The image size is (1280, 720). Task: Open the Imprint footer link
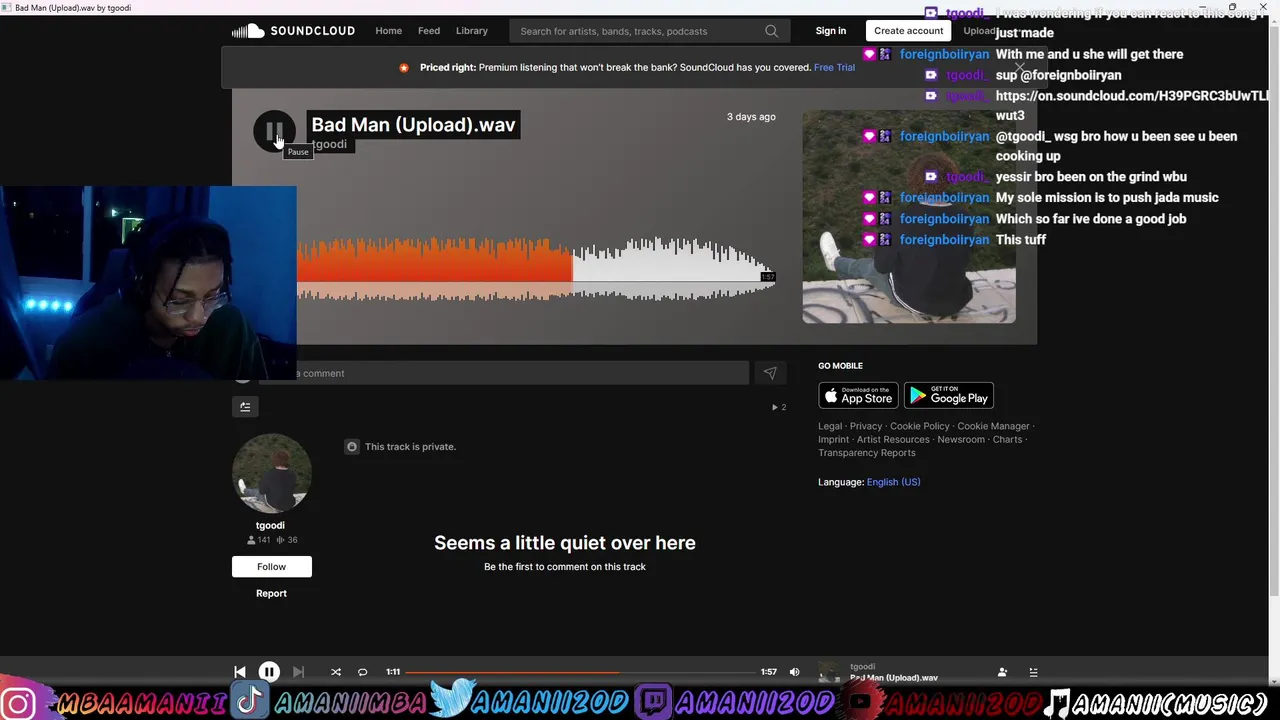pos(833,440)
